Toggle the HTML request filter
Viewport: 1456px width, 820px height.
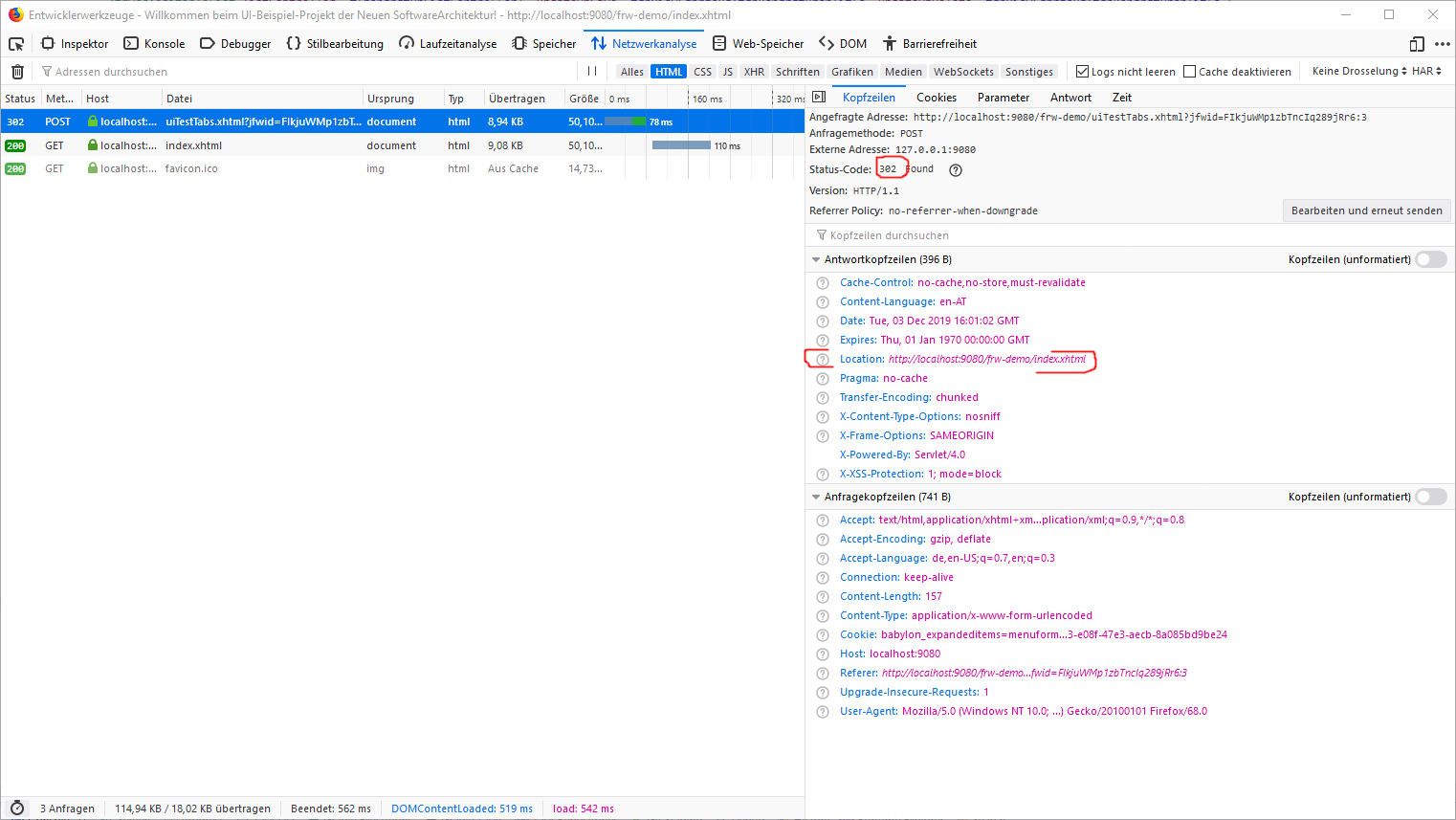coord(669,72)
